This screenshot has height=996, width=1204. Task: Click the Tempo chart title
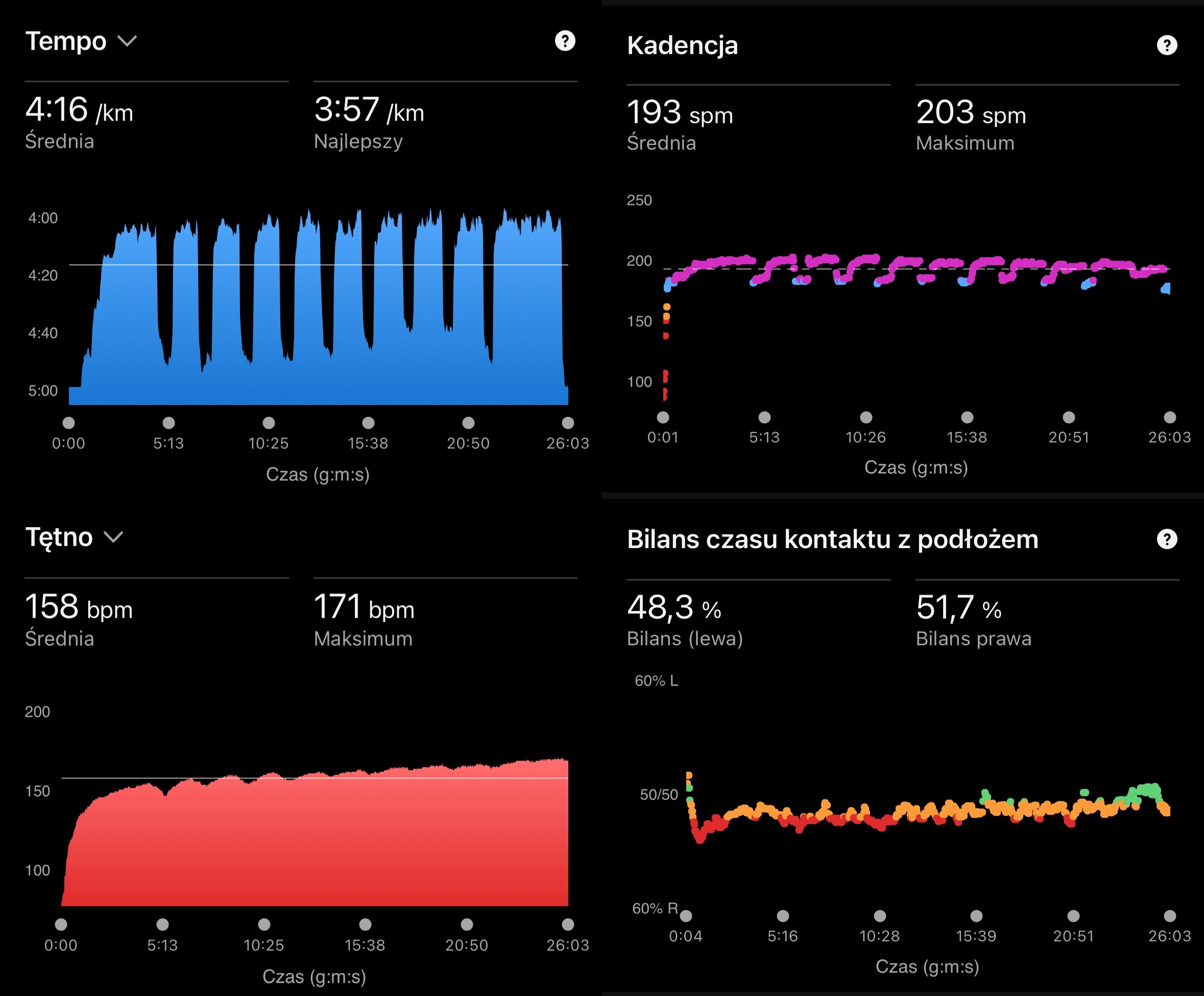coord(66,41)
